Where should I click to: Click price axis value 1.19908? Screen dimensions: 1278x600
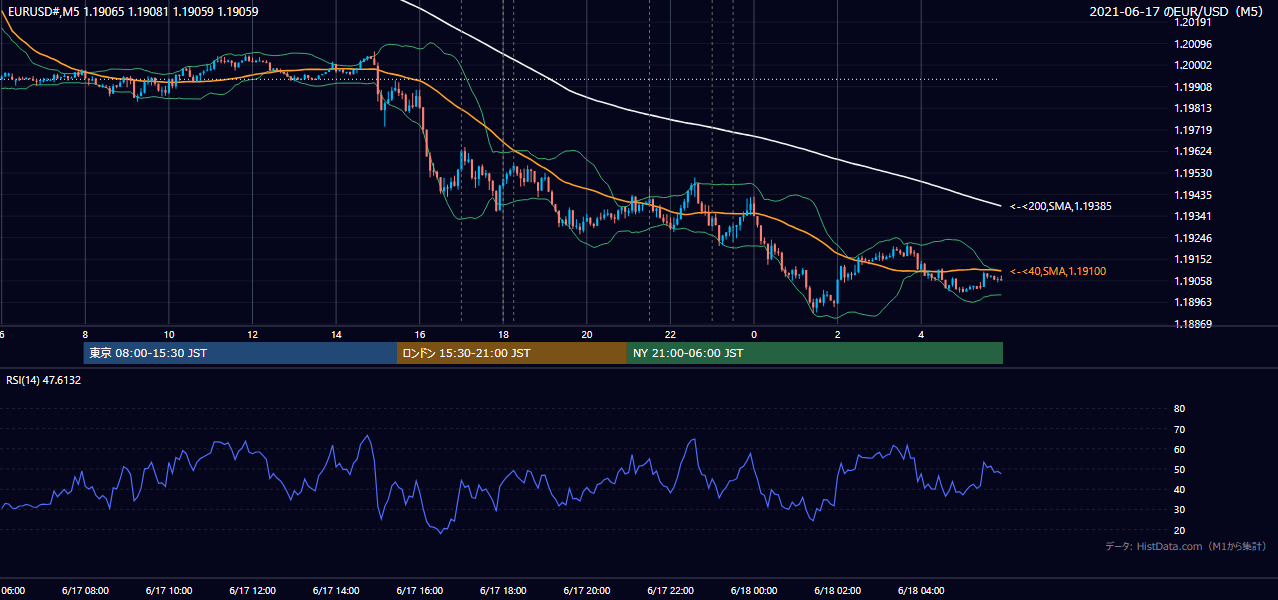[x=1193, y=87]
